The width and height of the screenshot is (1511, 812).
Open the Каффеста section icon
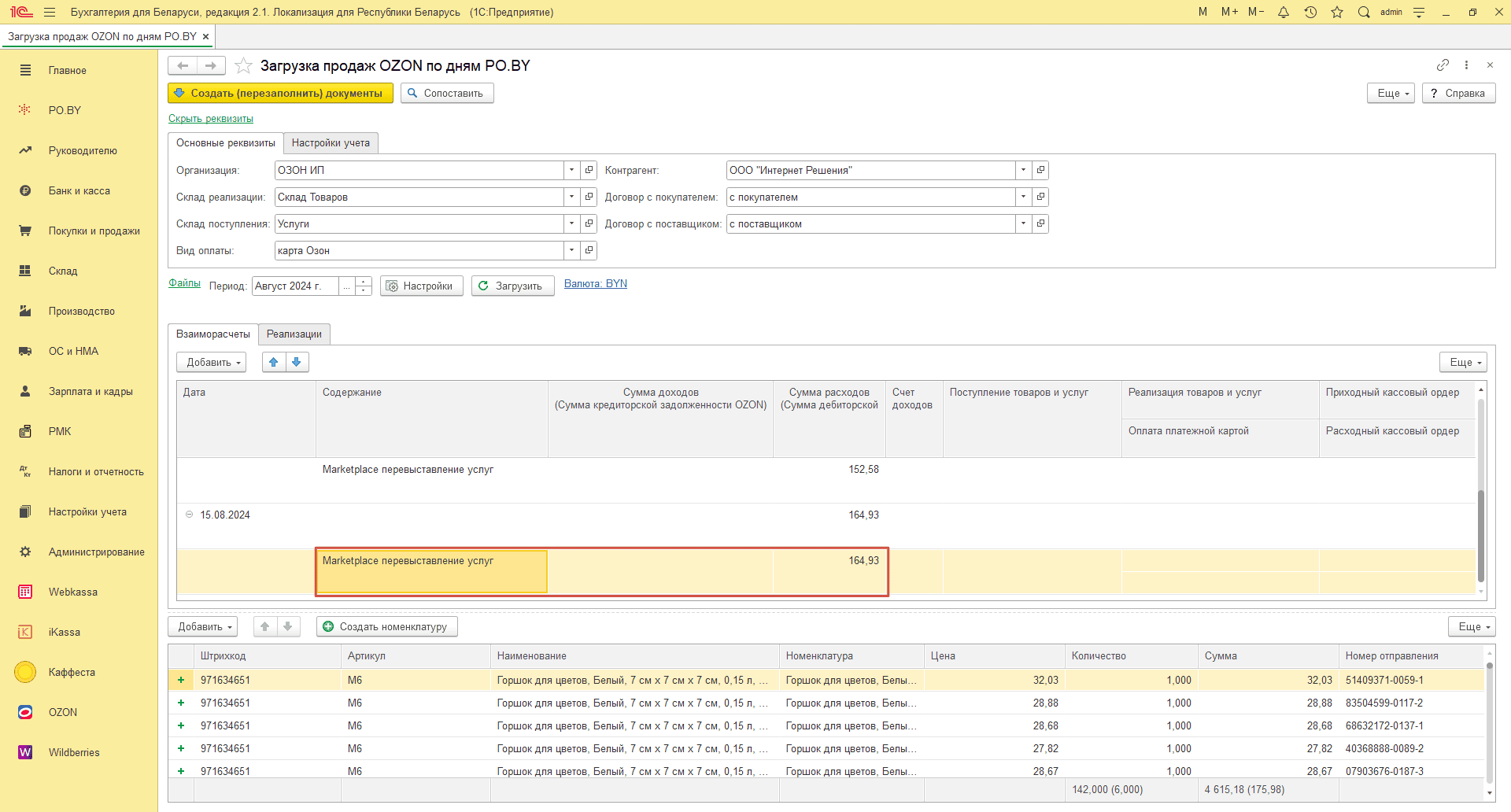pos(25,672)
